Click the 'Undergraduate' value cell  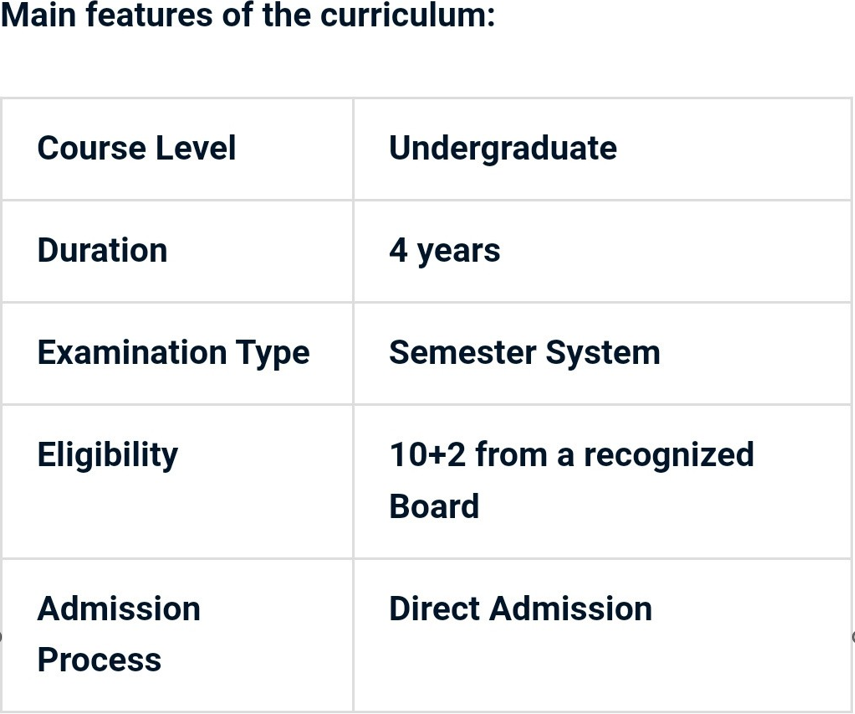point(503,148)
